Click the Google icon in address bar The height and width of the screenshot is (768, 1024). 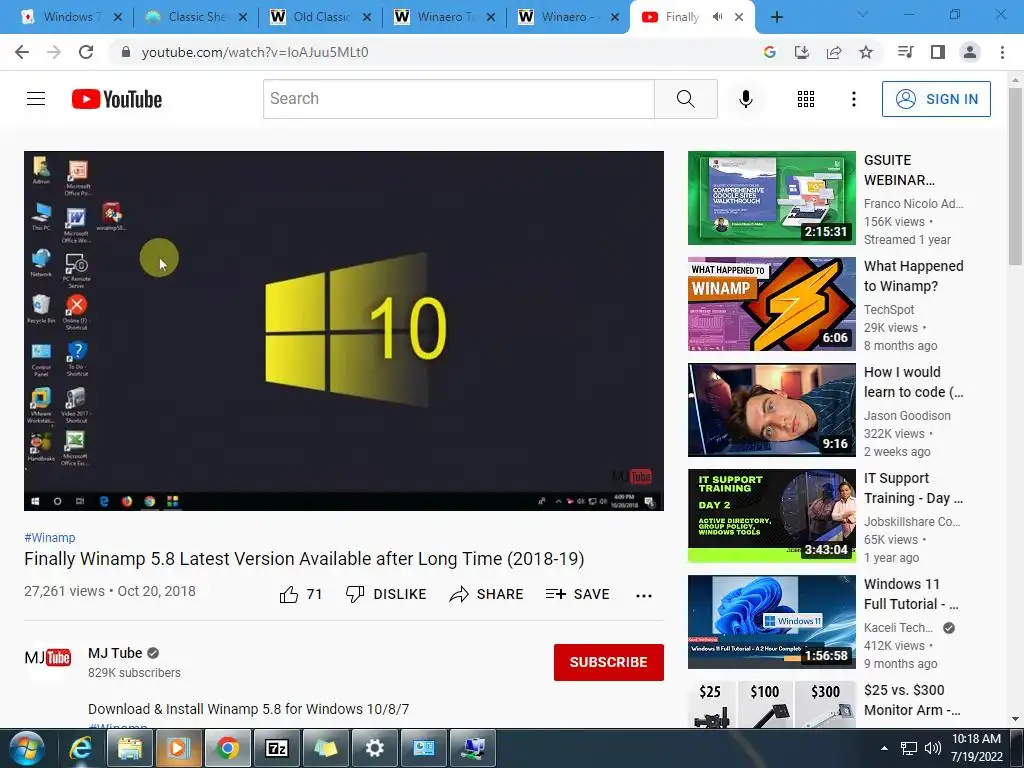pyautogui.click(x=770, y=52)
